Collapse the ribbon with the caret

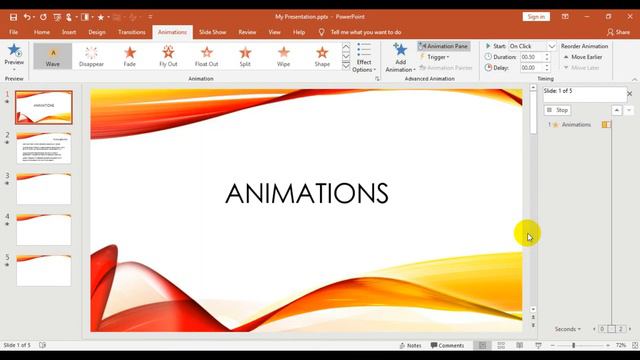[634, 79]
